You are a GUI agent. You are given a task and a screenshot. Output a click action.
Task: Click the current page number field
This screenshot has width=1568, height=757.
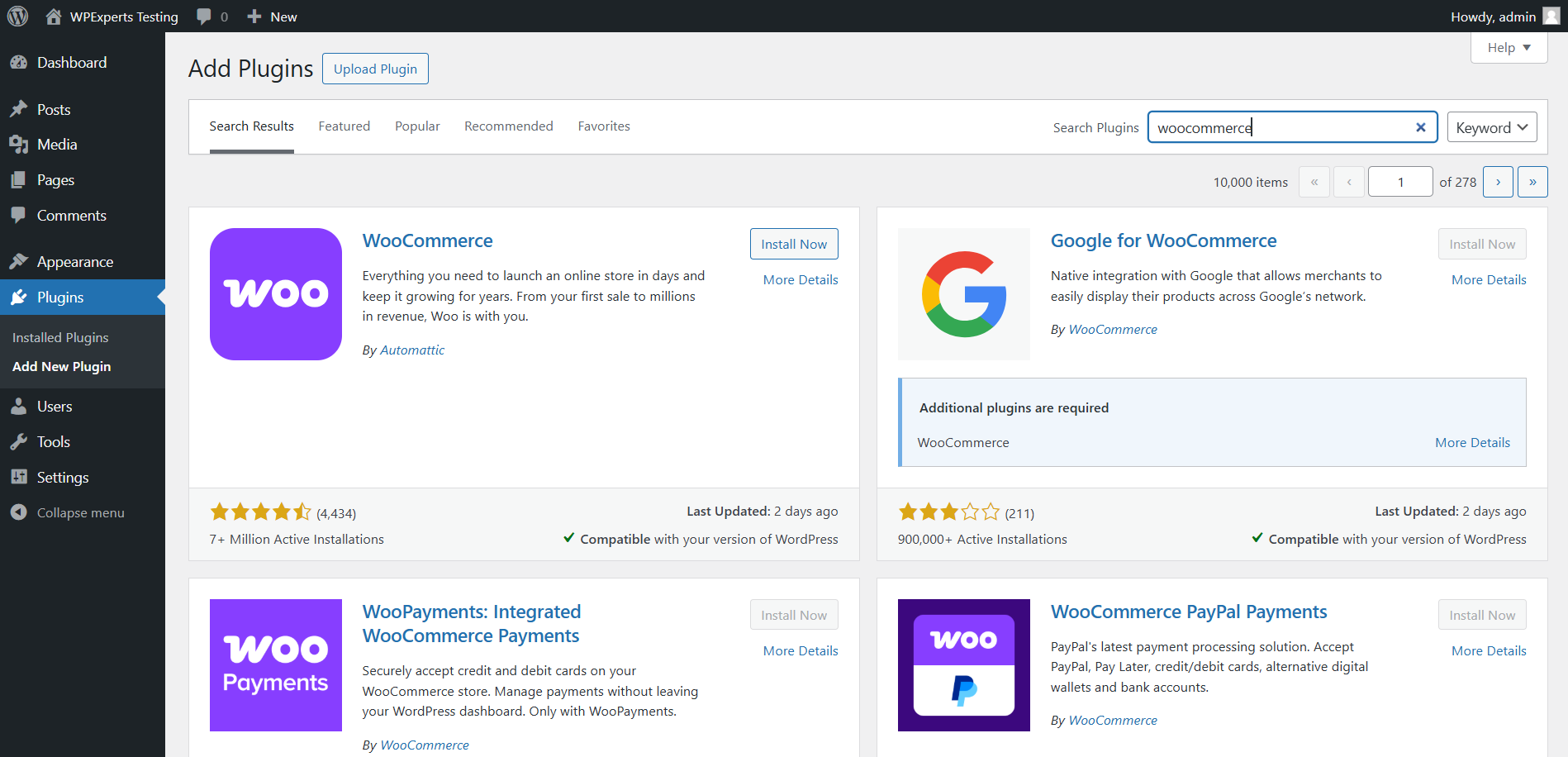(x=1400, y=182)
